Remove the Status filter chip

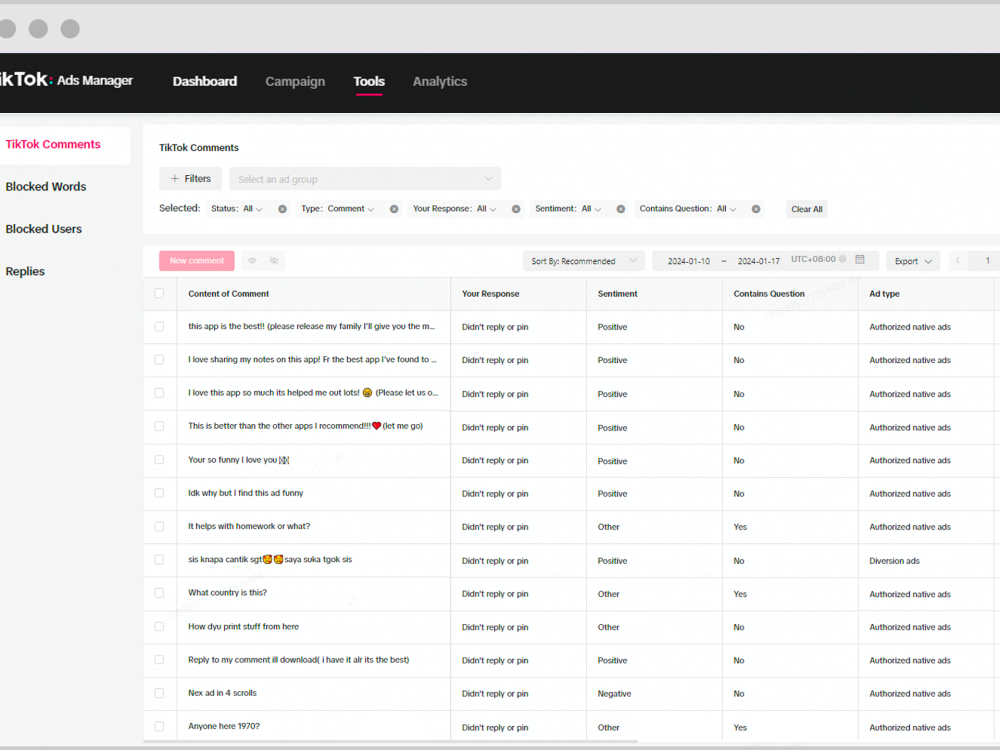tap(282, 209)
